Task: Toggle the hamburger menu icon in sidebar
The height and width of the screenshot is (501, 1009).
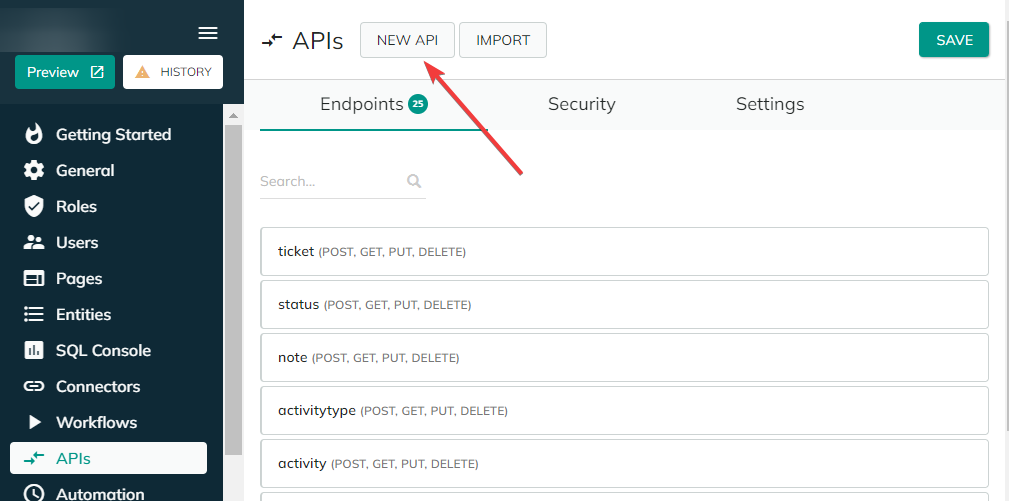Action: 208,33
